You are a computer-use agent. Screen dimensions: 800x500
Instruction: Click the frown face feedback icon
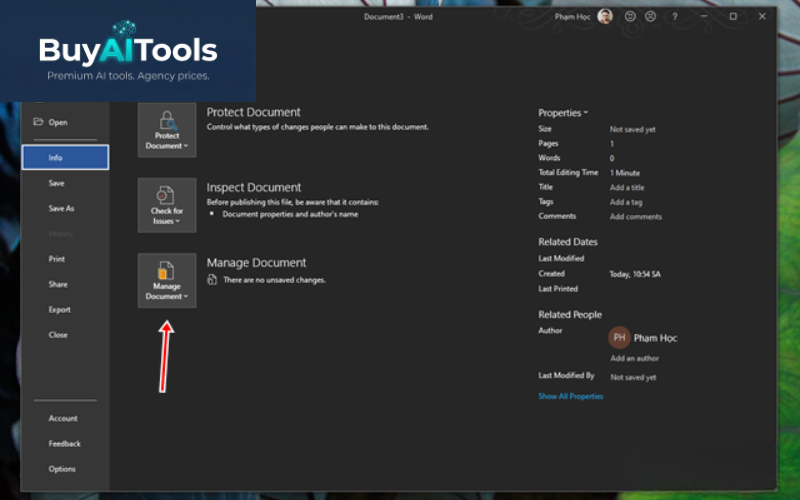[x=650, y=17]
